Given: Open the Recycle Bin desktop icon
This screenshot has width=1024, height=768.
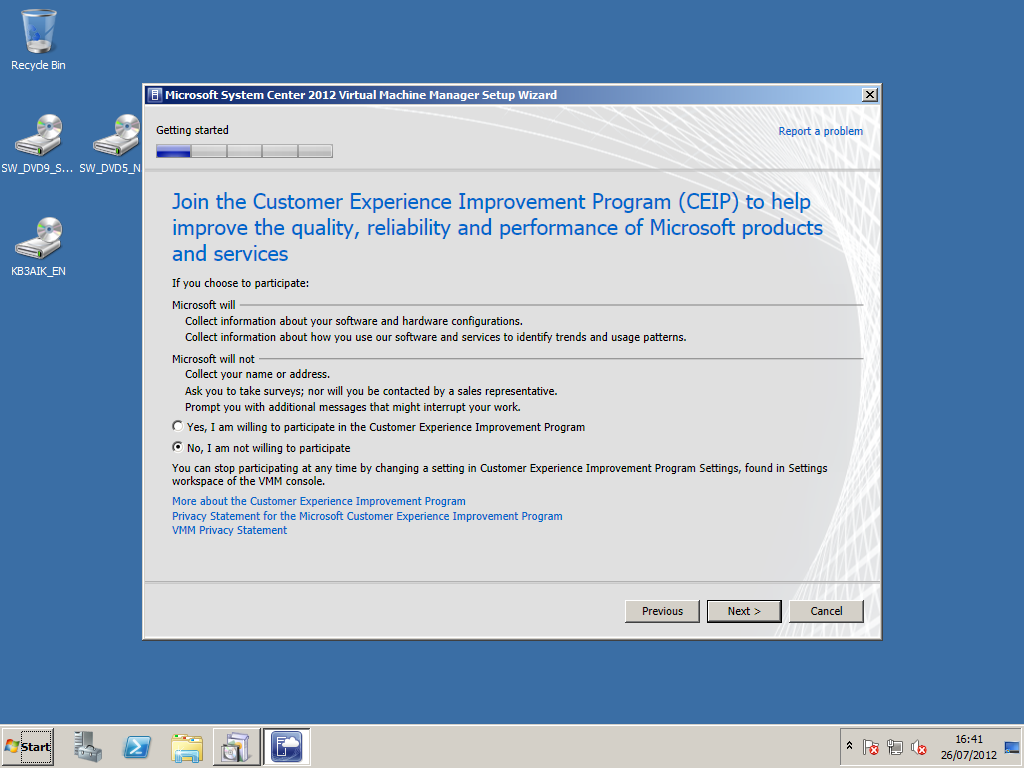Looking at the screenshot, I should [38, 39].
